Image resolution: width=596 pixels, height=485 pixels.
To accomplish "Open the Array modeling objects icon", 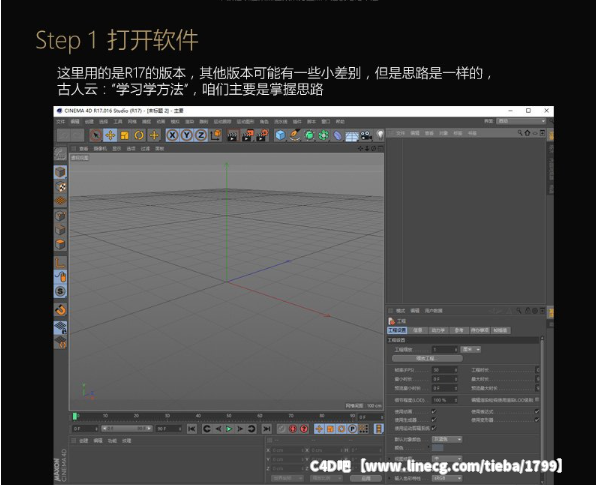I will coord(323,135).
